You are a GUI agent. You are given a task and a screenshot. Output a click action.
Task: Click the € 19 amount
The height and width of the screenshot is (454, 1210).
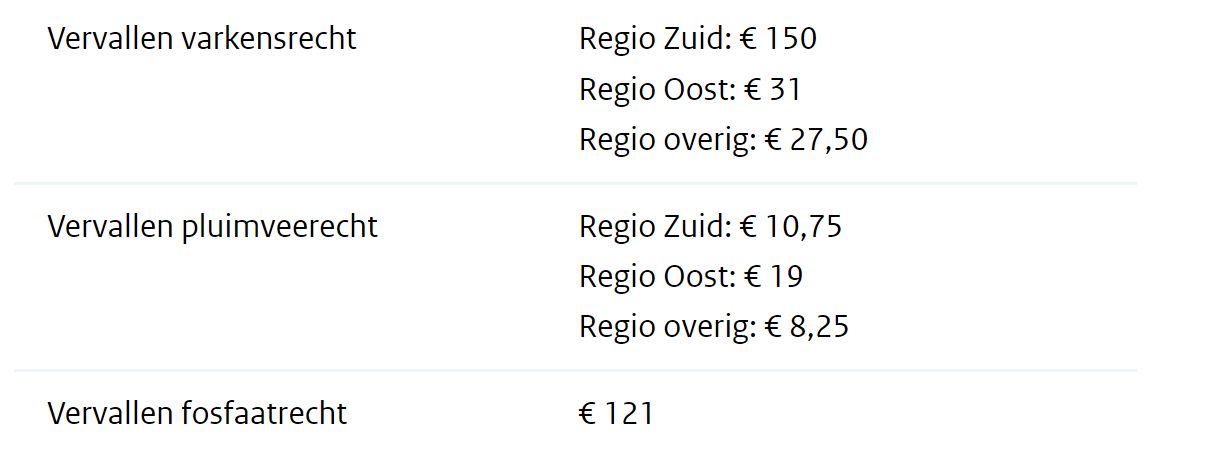click(x=773, y=276)
